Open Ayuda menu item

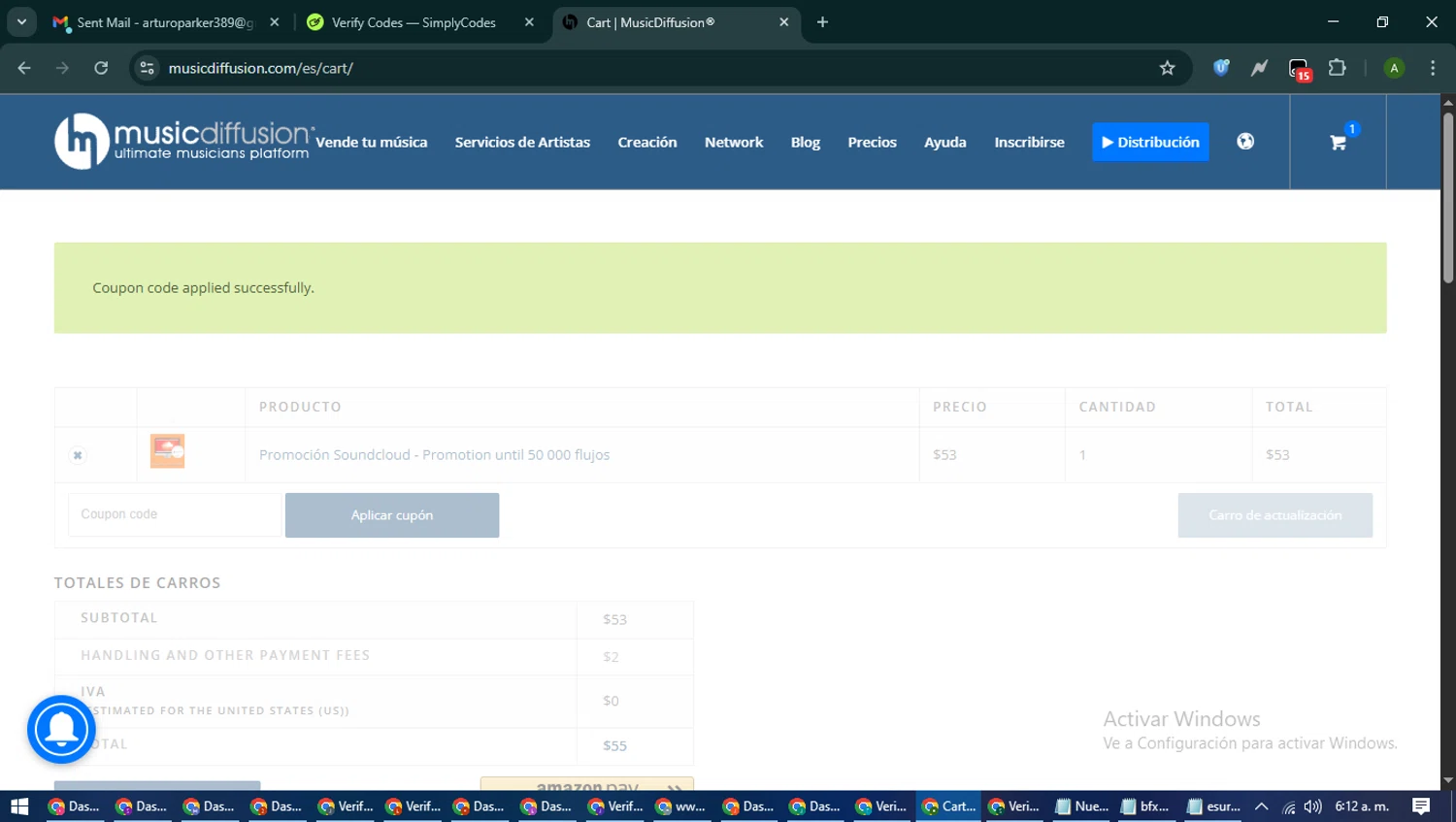[944, 142]
